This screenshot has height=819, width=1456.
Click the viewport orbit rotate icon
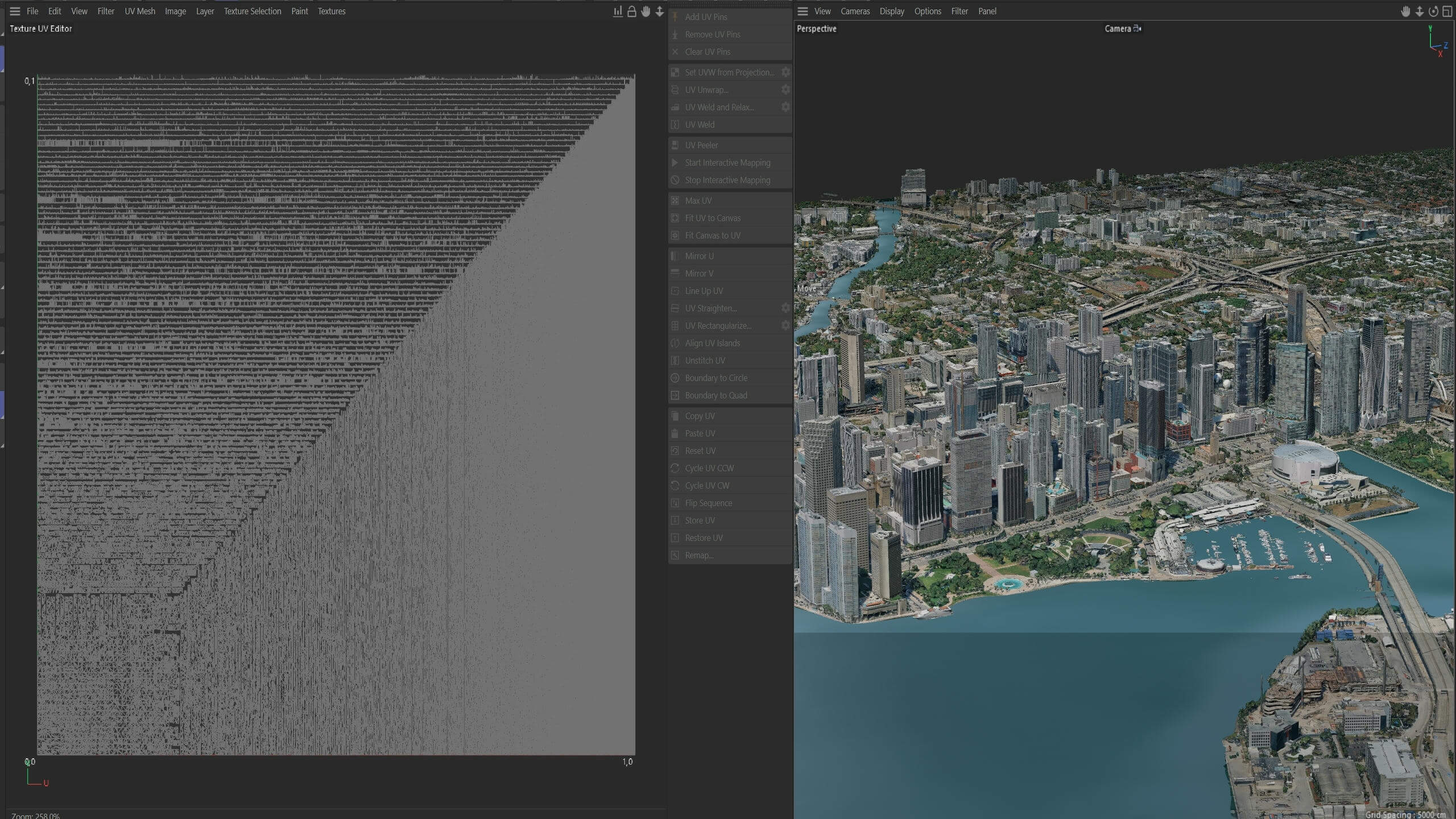click(1433, 11)
